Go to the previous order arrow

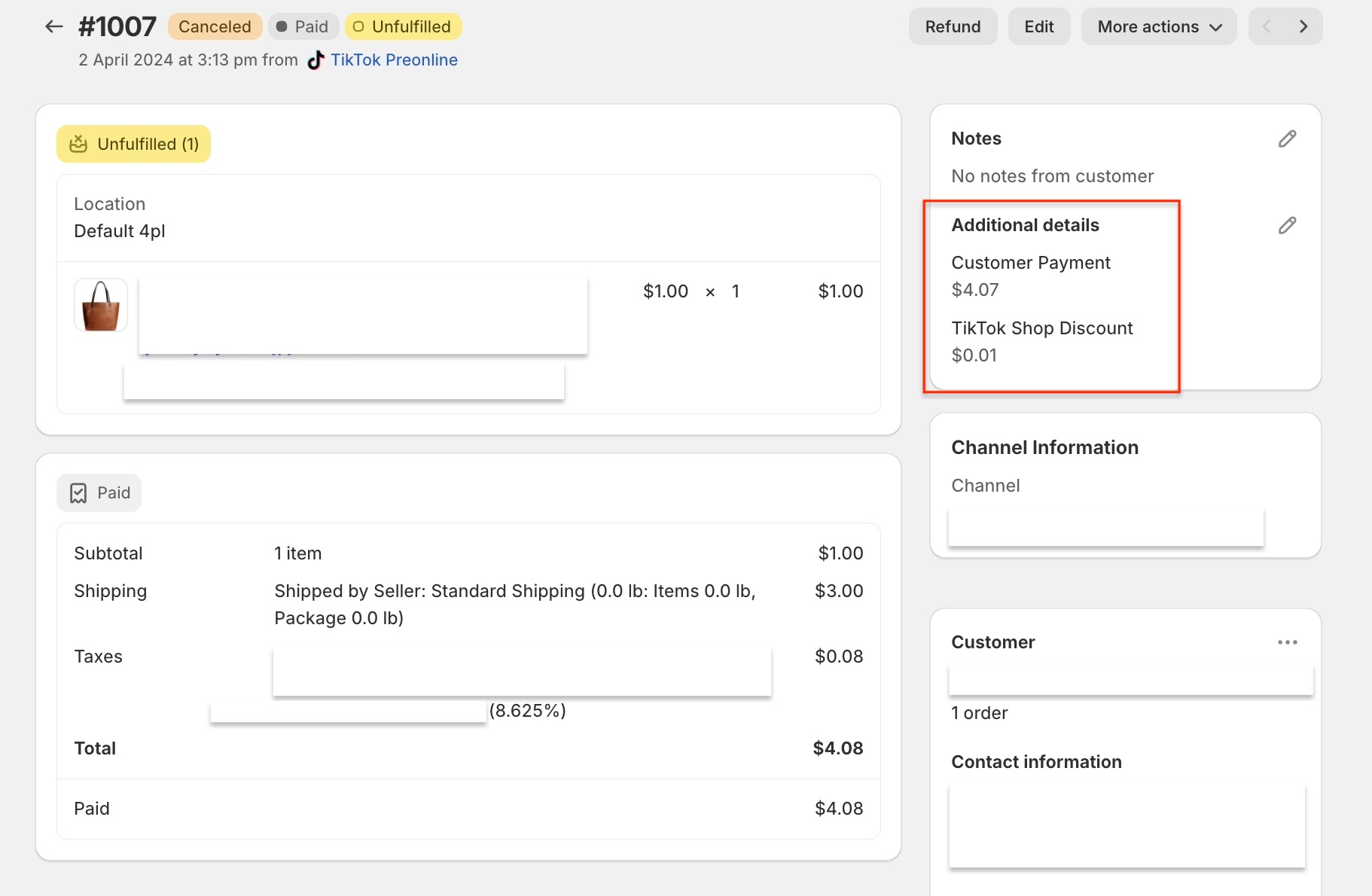[x=1267, y=27]
